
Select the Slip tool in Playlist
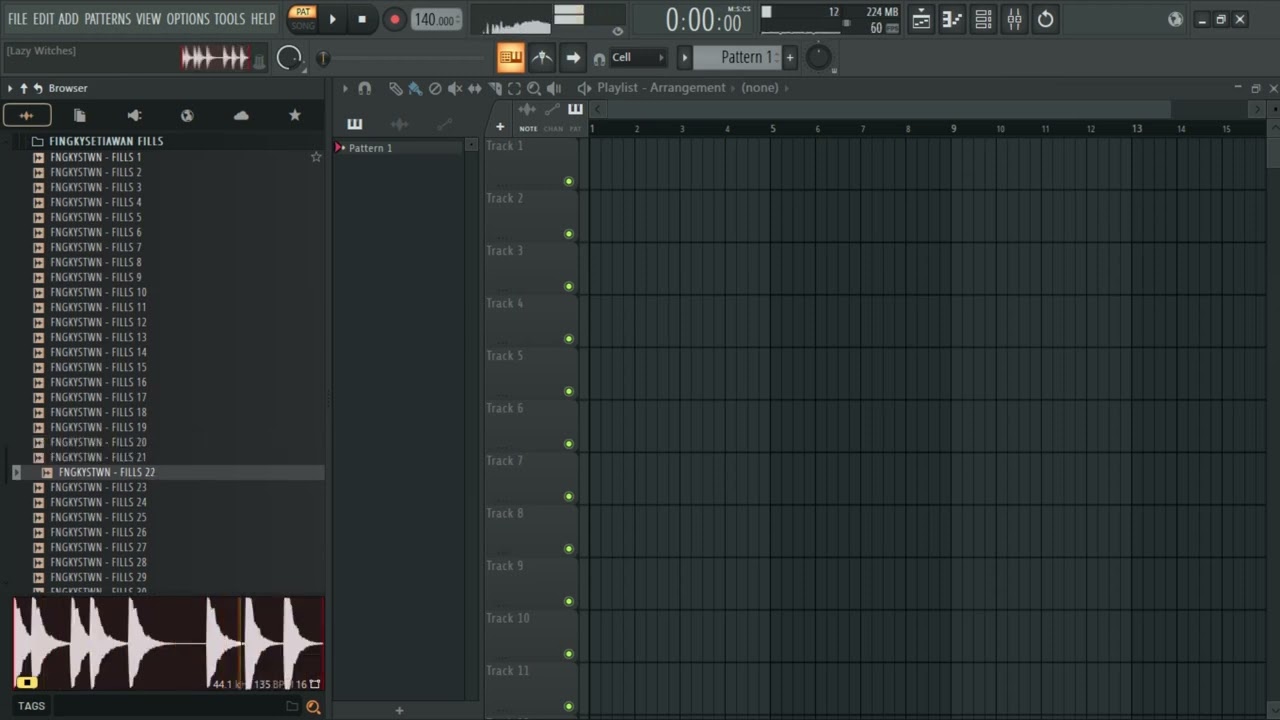coord(474,88)
